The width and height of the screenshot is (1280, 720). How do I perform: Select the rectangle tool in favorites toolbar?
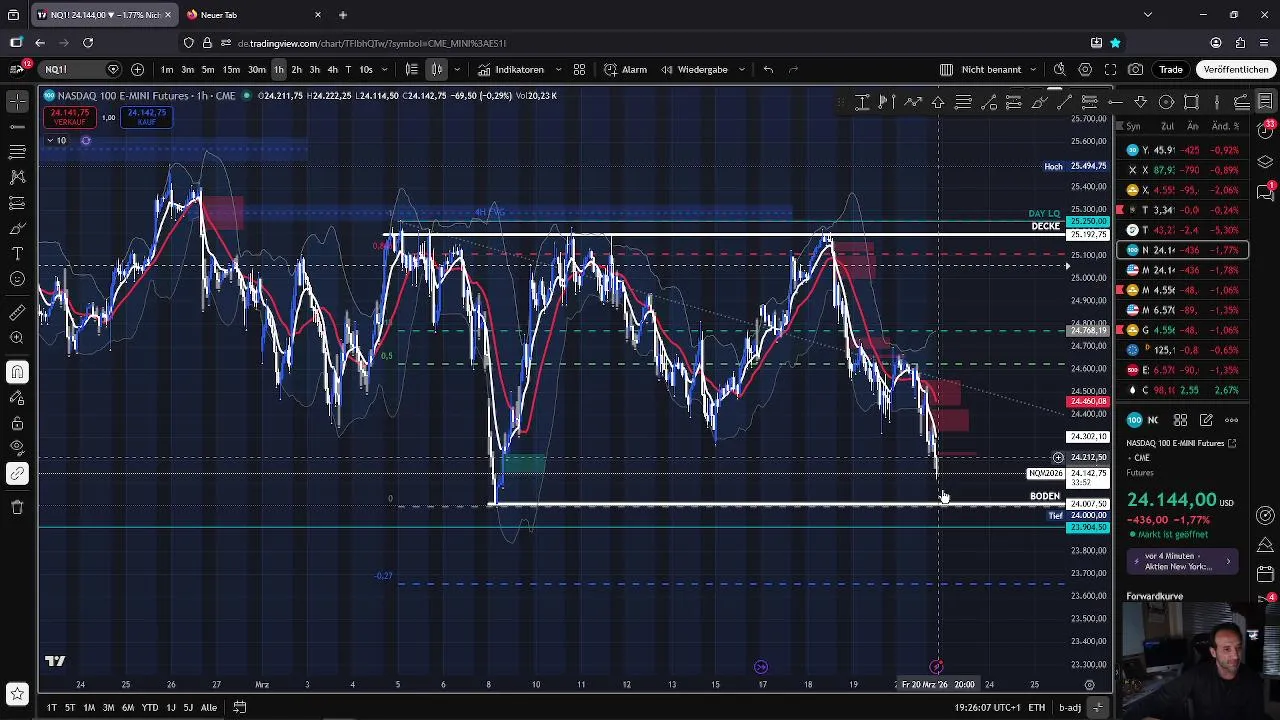1191,102
